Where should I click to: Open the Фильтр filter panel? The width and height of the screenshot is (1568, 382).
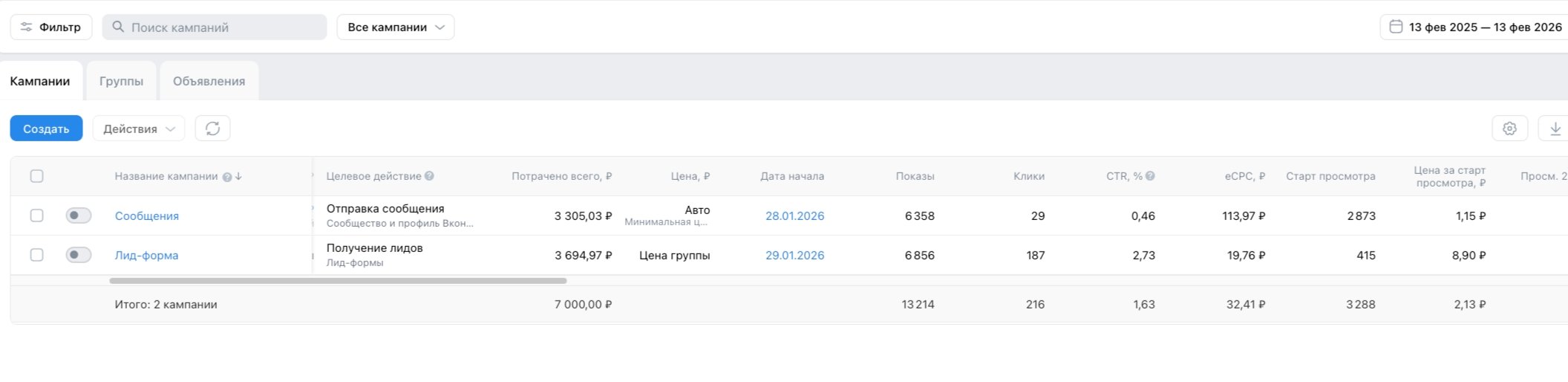click(x=50, y=27)
